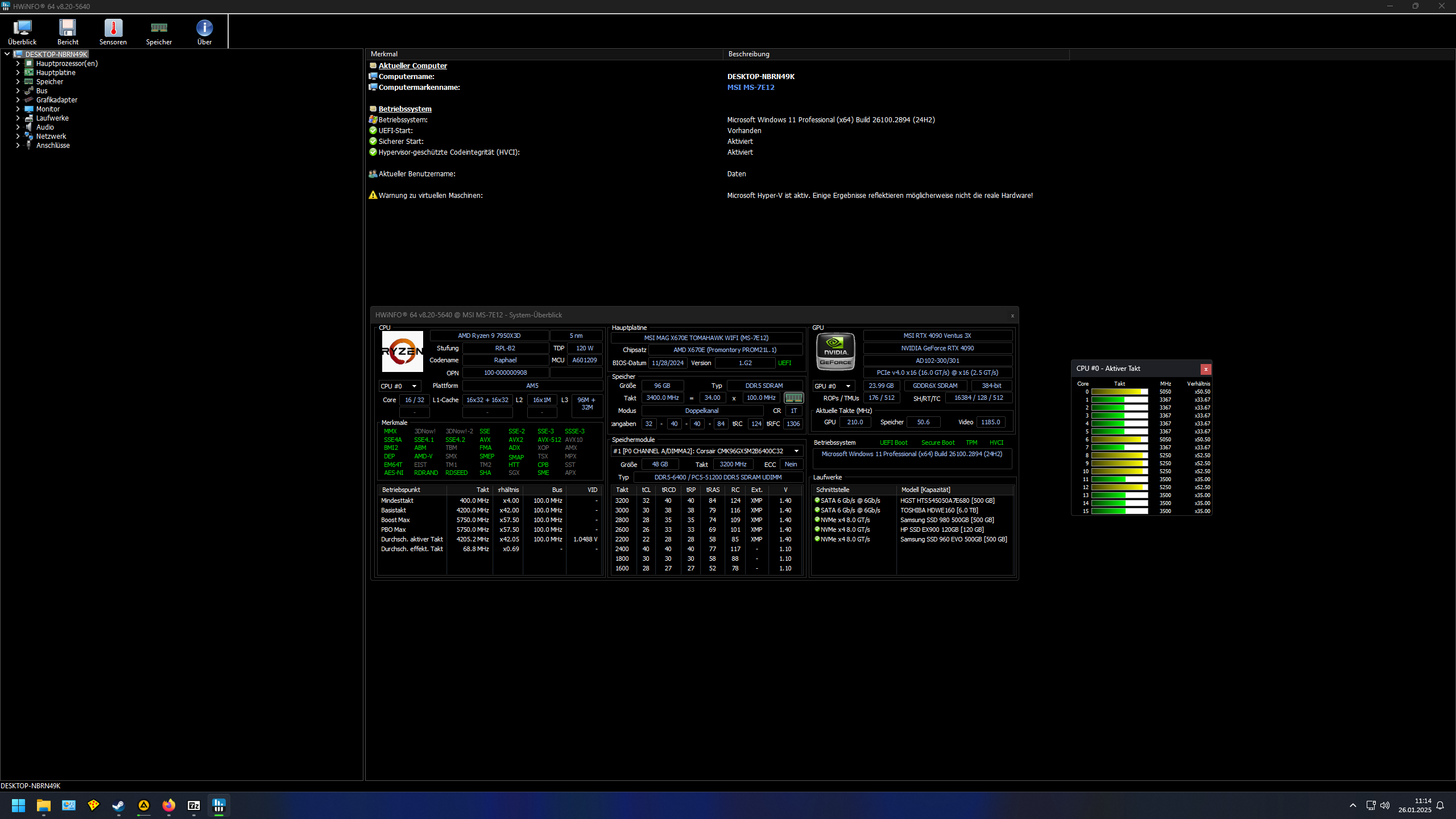Open the Überblick toolbar icon
The image size is (1456, 819).
[x=22, y=32]
